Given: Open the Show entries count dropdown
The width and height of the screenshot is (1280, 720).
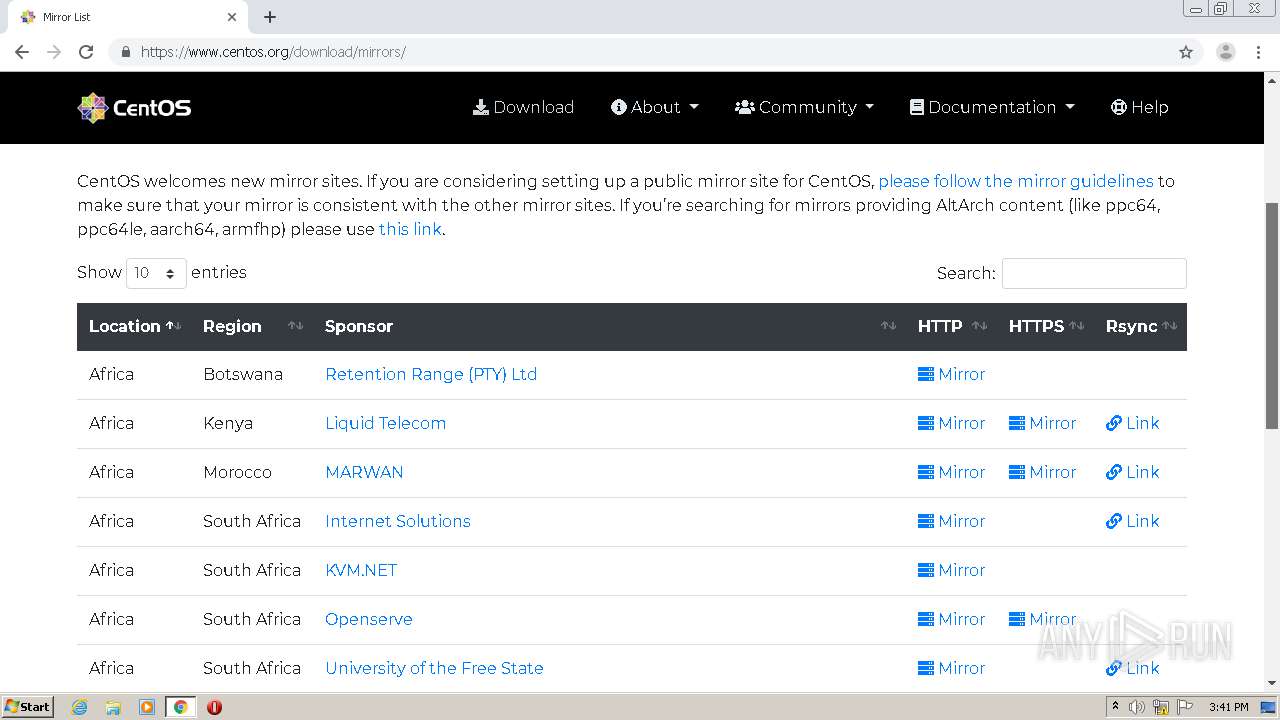Looking at the screenshot, I should click(156, 273).
